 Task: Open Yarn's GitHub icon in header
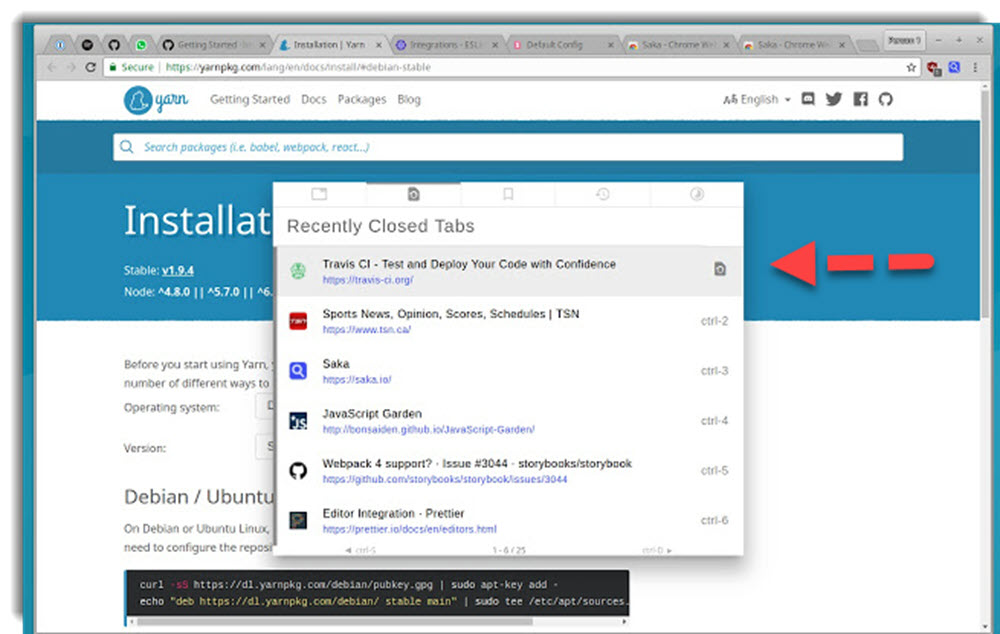coord(885,99)
